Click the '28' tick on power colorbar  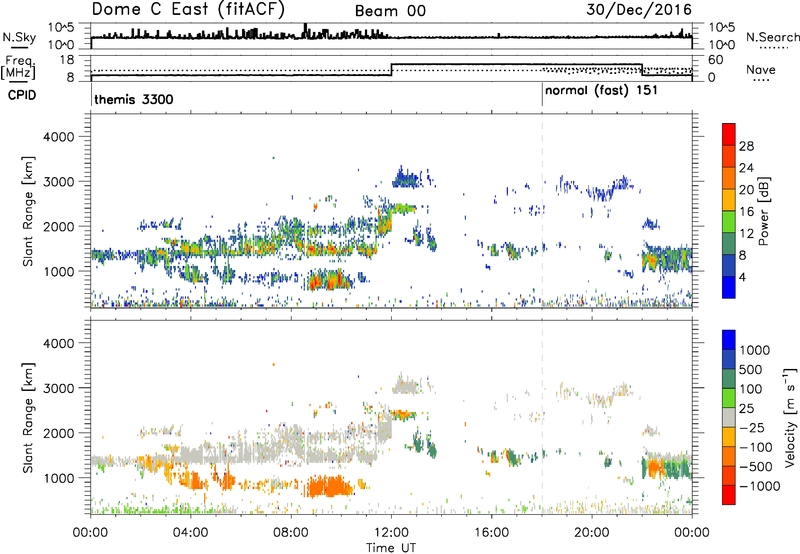(x=746, y=146)
